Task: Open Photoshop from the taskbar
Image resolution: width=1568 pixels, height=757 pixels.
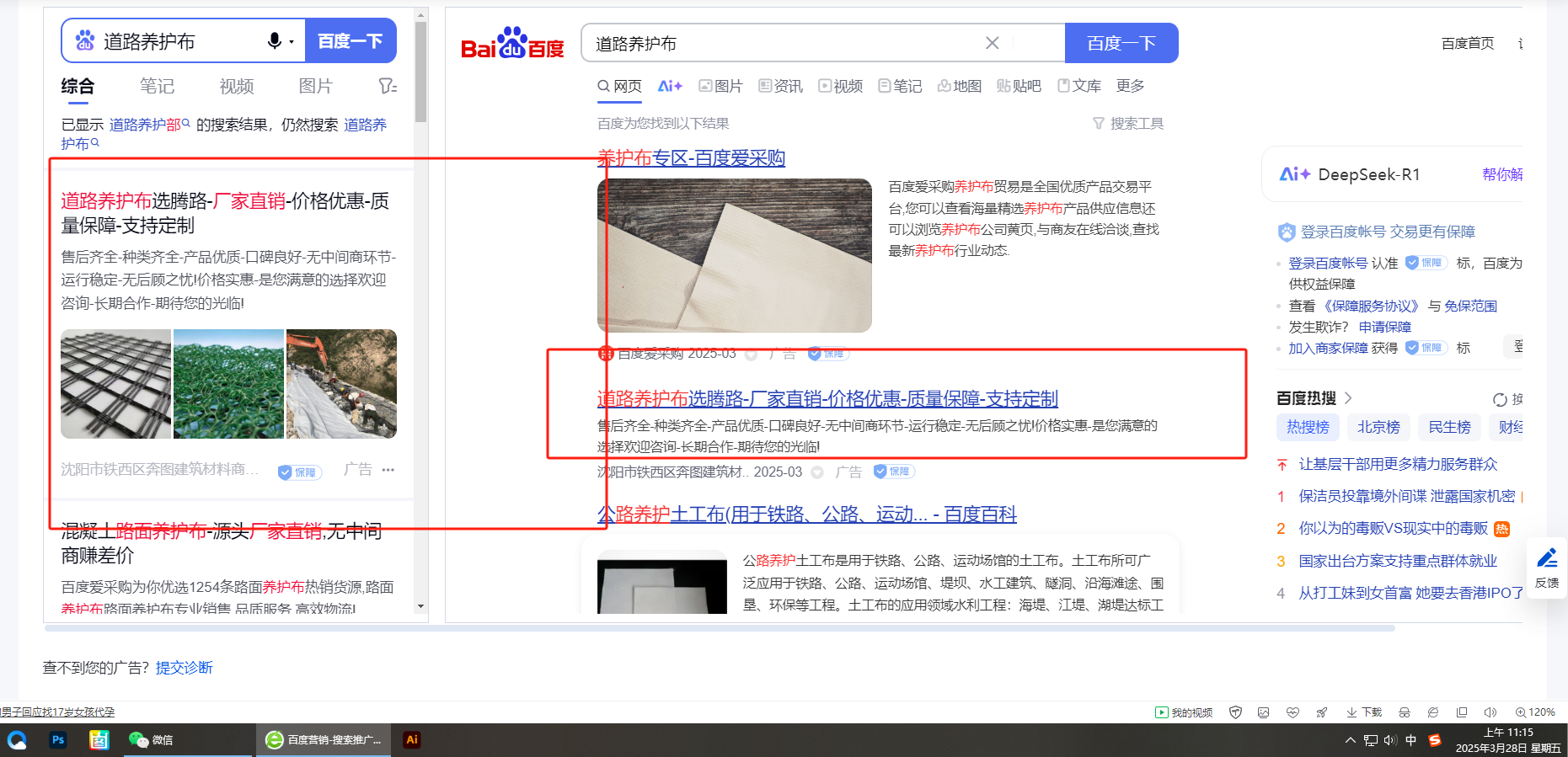Action: click(58, 740)
